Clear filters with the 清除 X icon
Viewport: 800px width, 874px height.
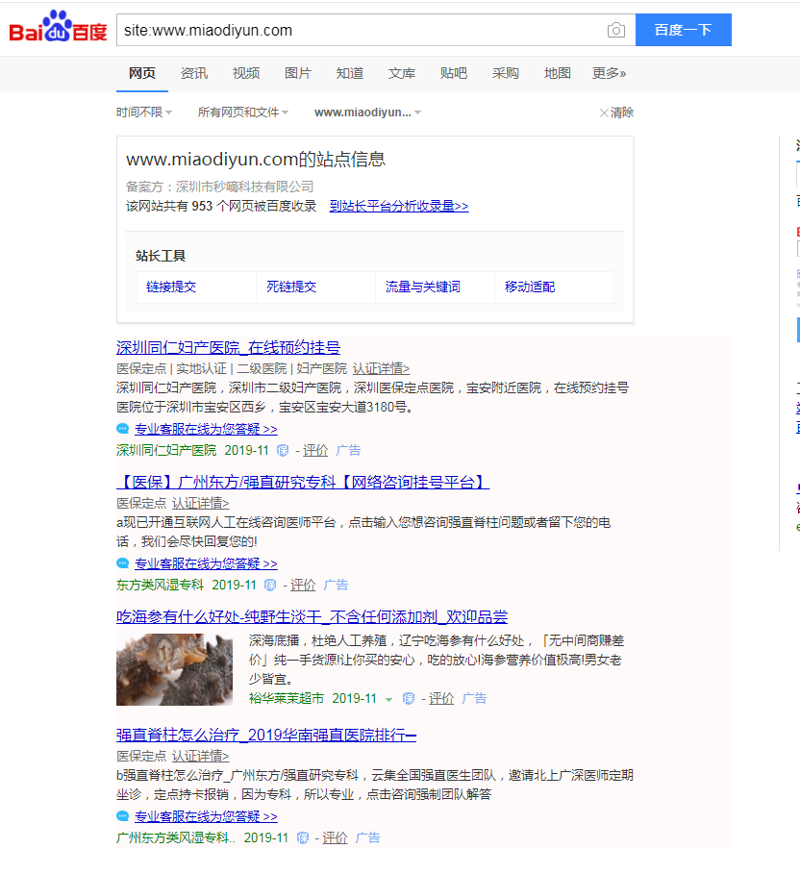tap(617, 113)
